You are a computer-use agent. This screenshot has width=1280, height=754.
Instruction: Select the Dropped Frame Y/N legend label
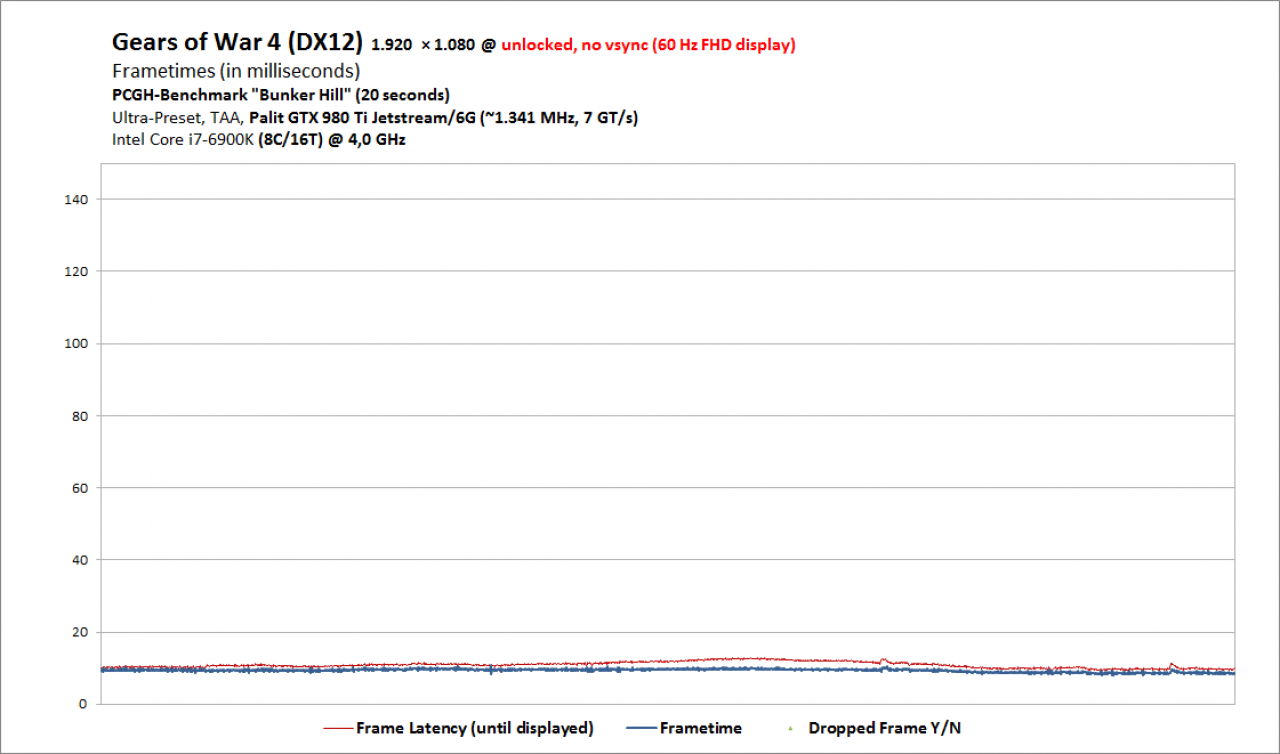click(885, 728)
